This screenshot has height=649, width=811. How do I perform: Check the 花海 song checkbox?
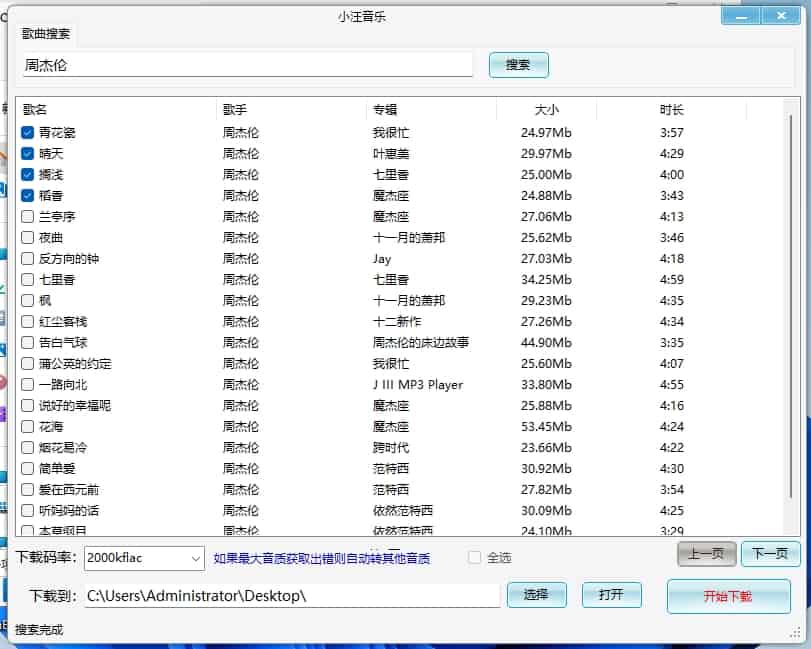[x=27, y=427]
